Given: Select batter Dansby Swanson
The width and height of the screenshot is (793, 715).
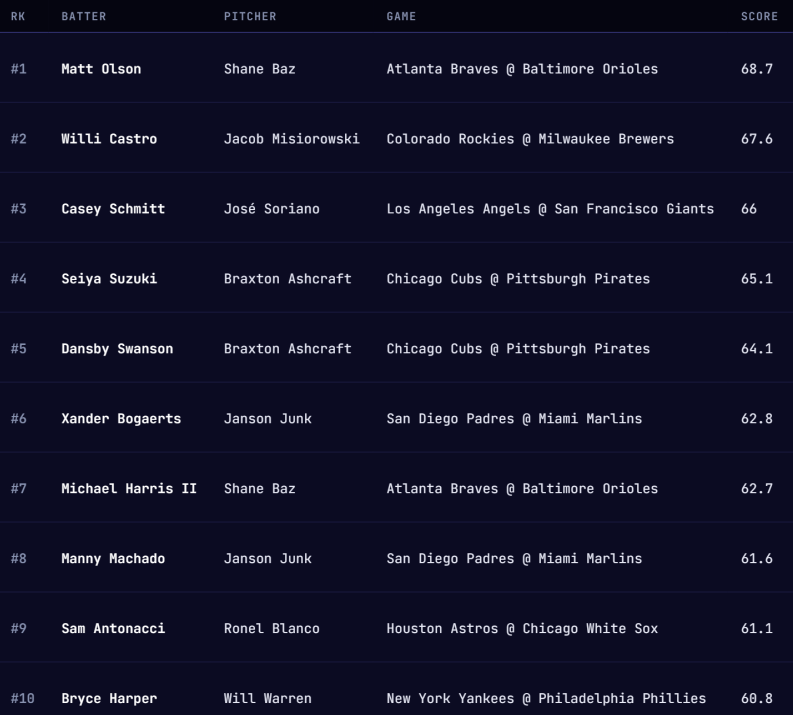Looking at the screenshot, I should [x=117, y=348].
